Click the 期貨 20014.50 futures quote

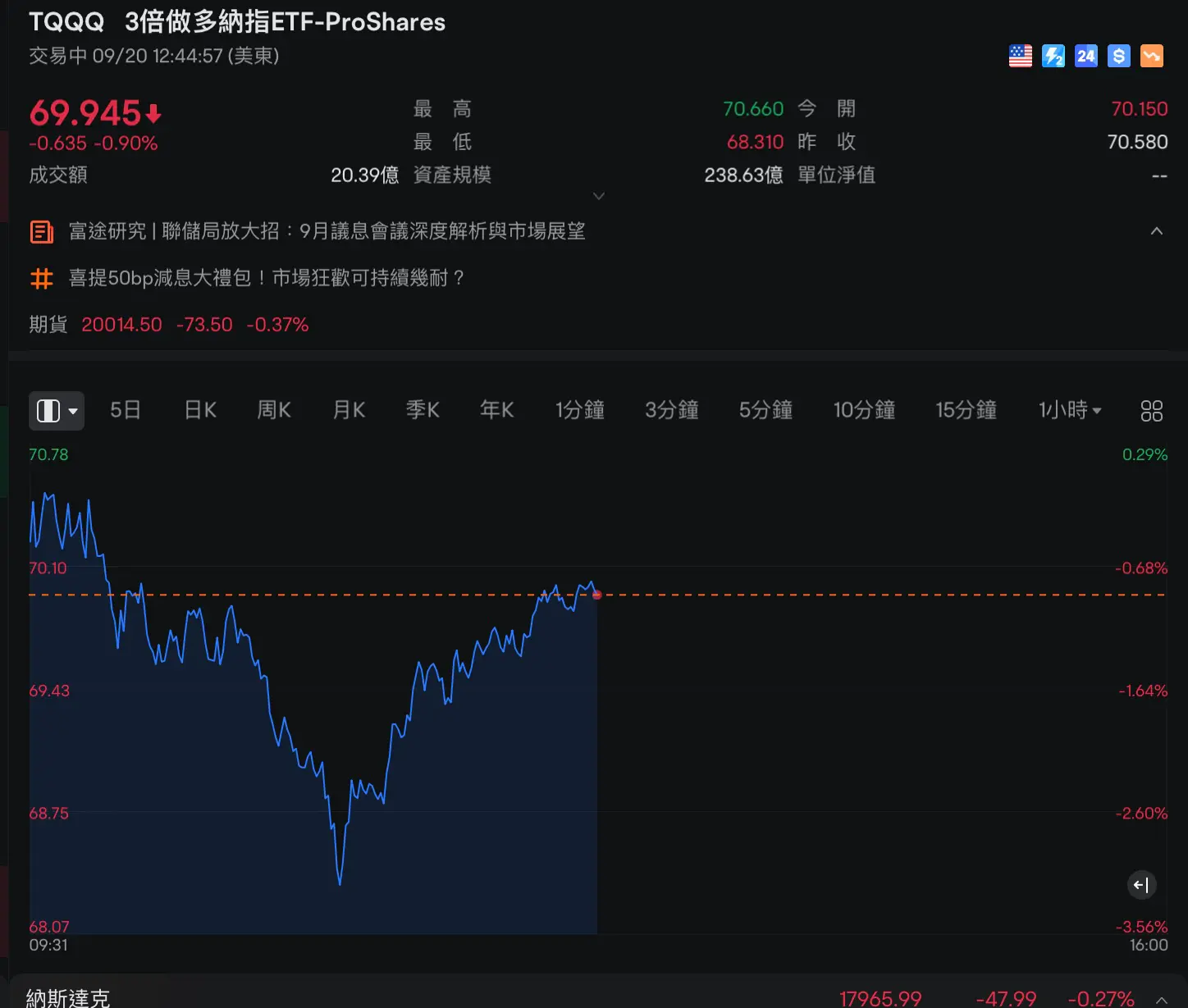[x=169, y=325]
